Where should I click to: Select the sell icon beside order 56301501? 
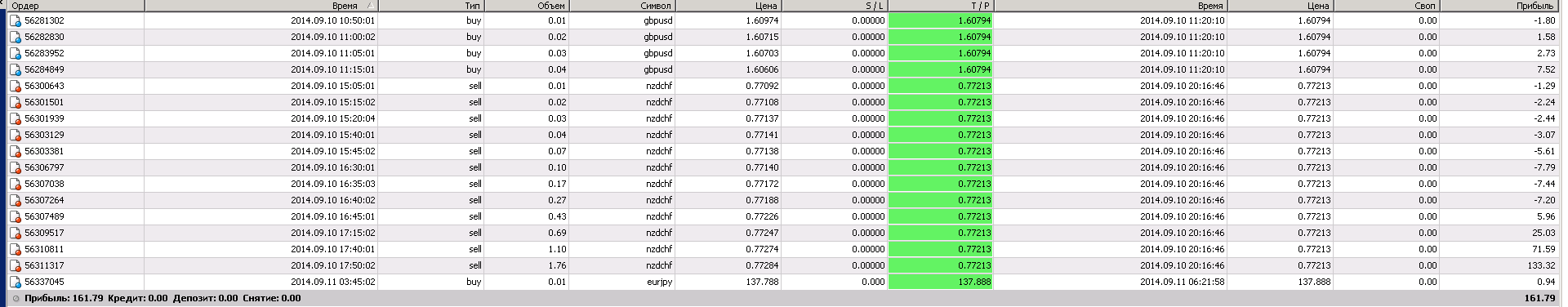coord(16,102)
